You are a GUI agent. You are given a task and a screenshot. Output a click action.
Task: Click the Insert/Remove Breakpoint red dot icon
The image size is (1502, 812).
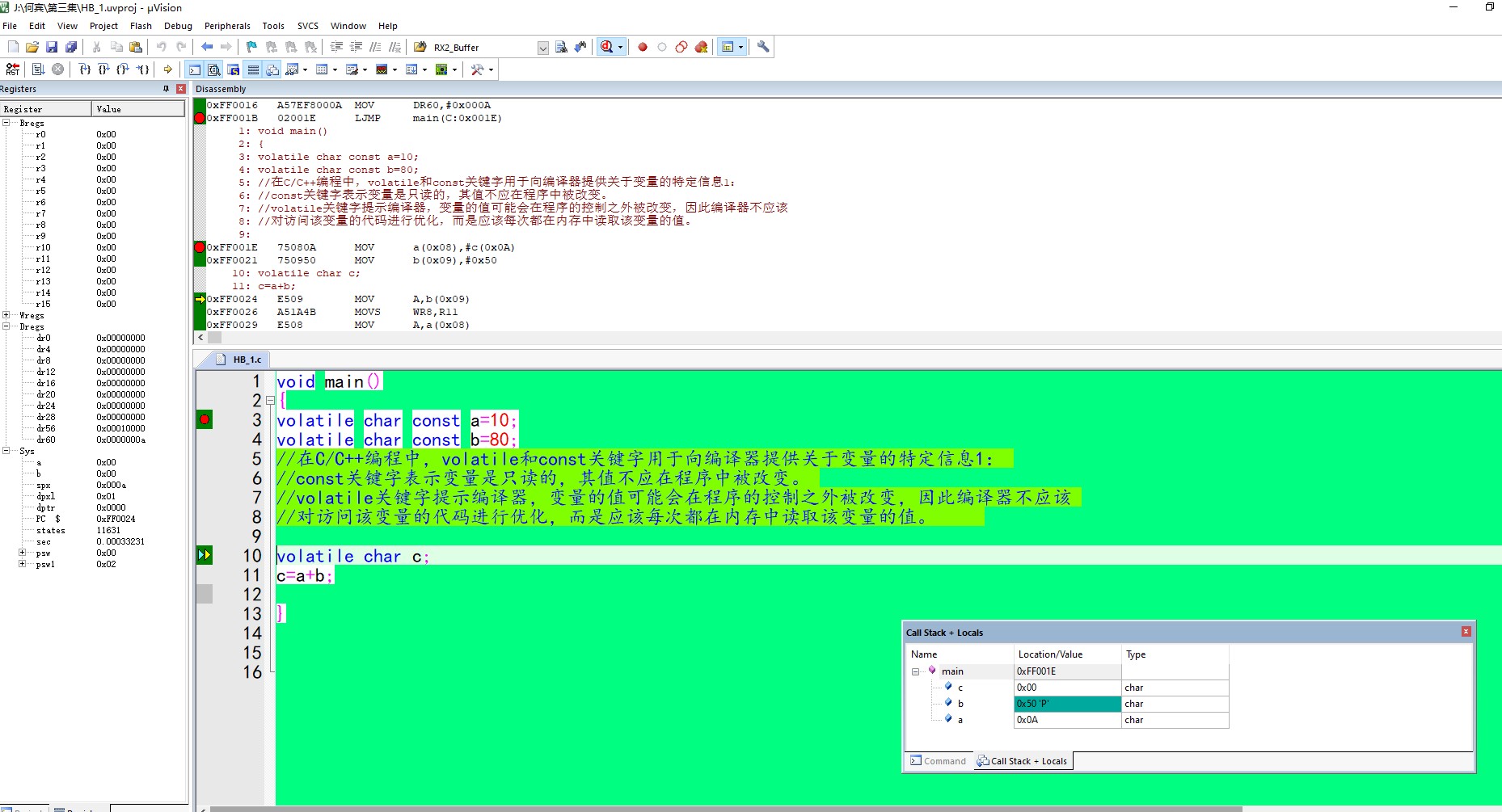[643, 47]
